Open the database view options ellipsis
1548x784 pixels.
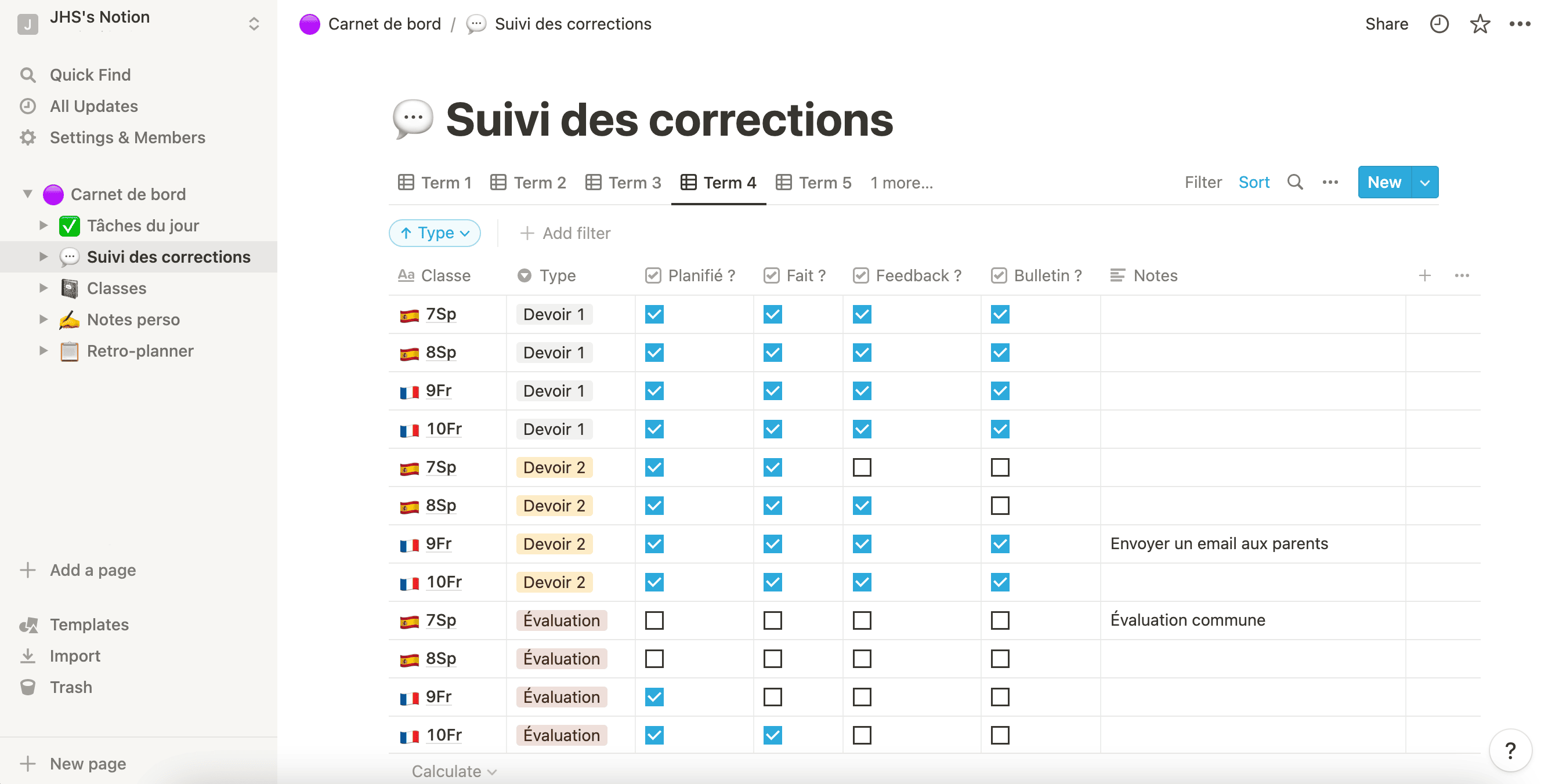pos(1330,182)
